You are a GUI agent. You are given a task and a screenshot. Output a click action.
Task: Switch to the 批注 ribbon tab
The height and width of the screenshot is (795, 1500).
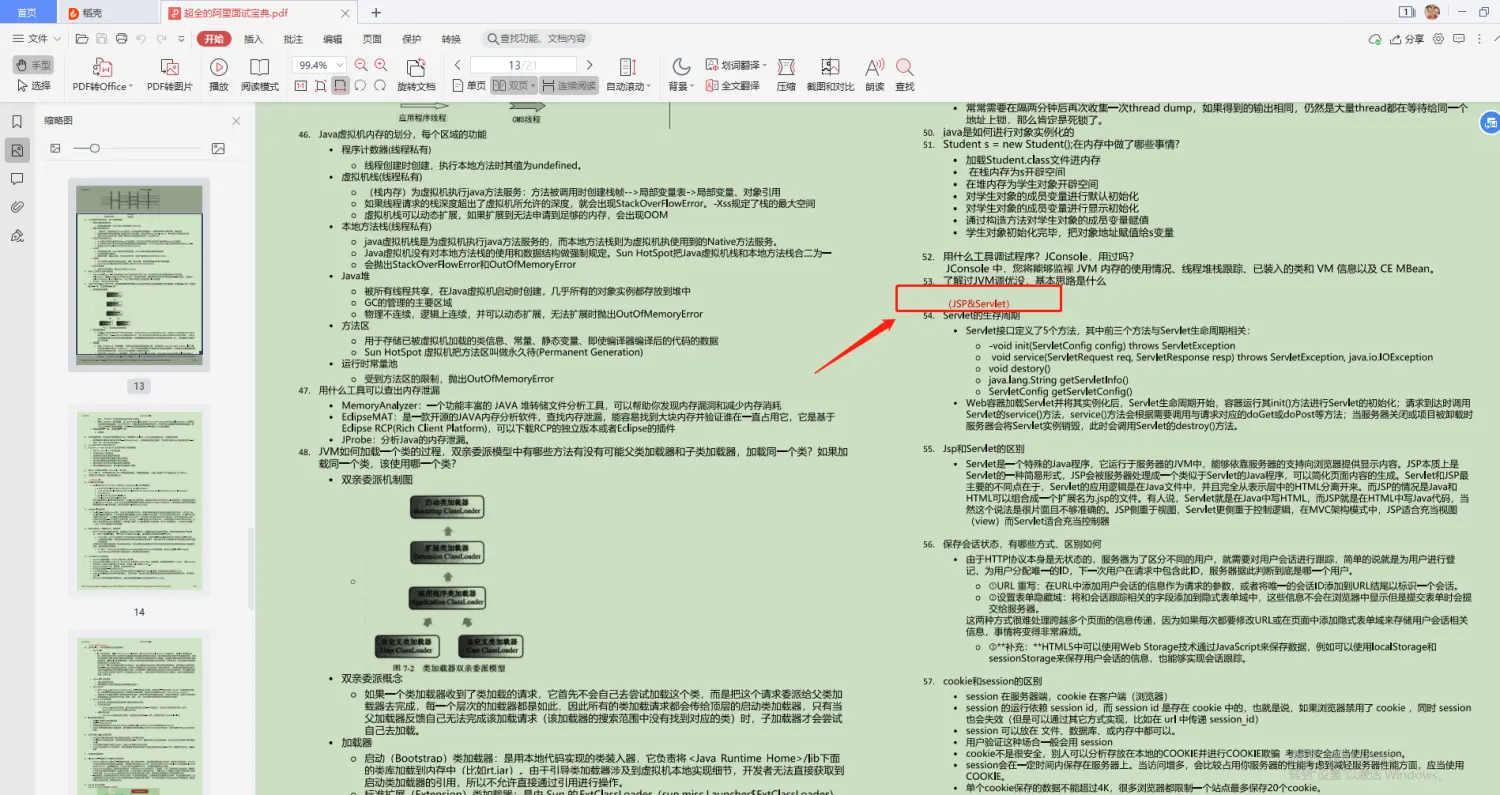click(x=293, y=39)
